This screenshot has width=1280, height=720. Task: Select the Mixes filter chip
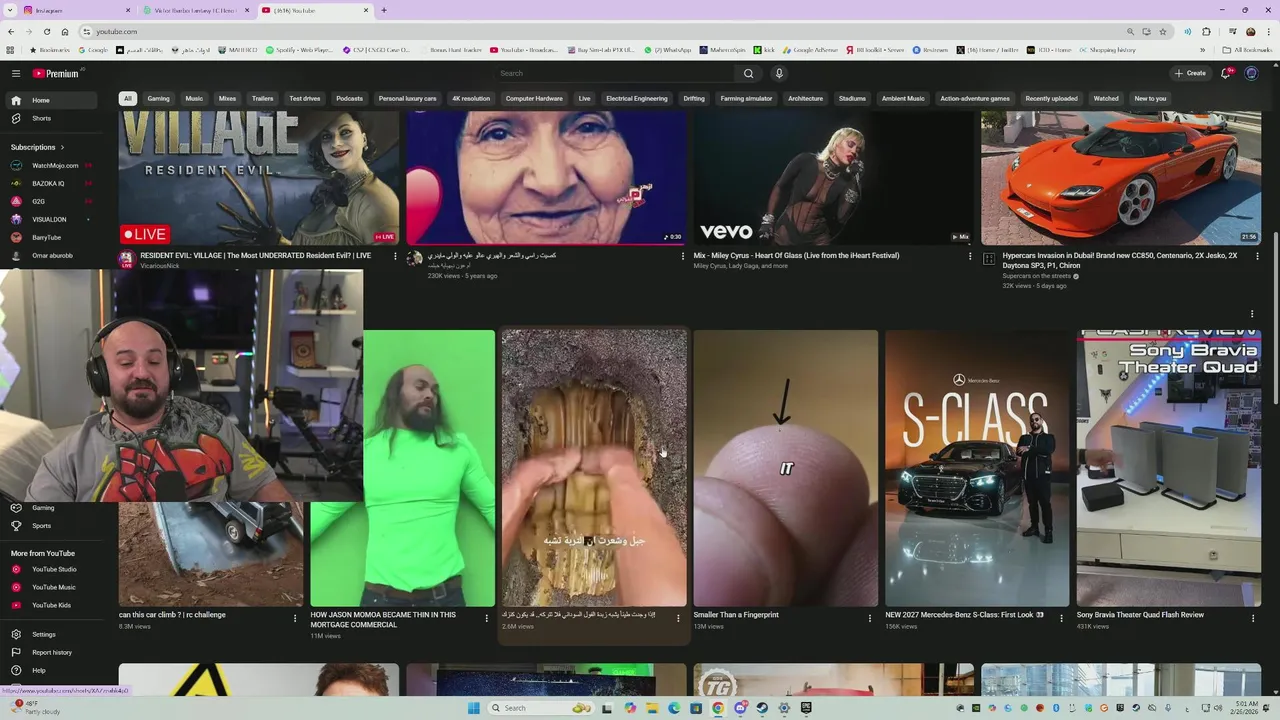coord(227,98)
